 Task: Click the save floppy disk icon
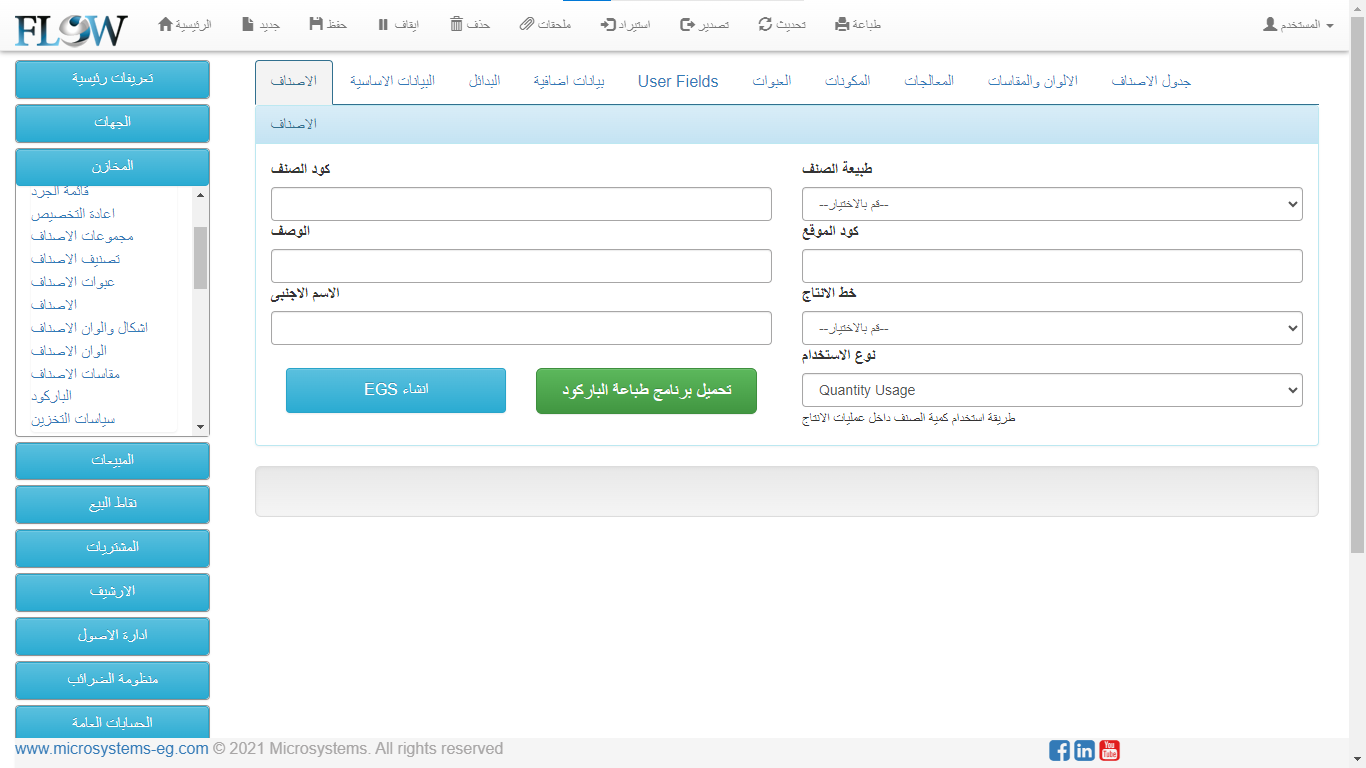click(x=316, y=24)
